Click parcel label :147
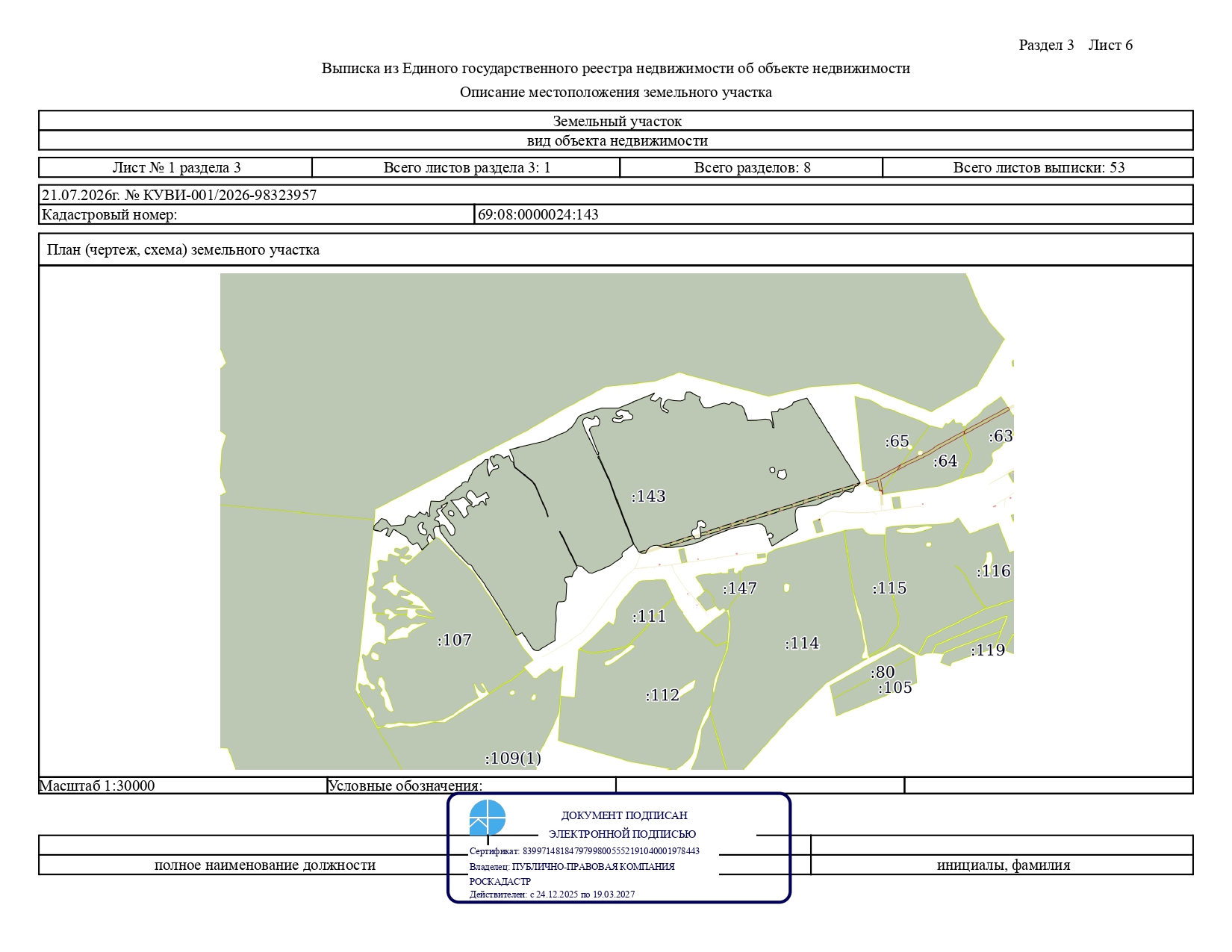1232x952 pixels. point(739,588)
